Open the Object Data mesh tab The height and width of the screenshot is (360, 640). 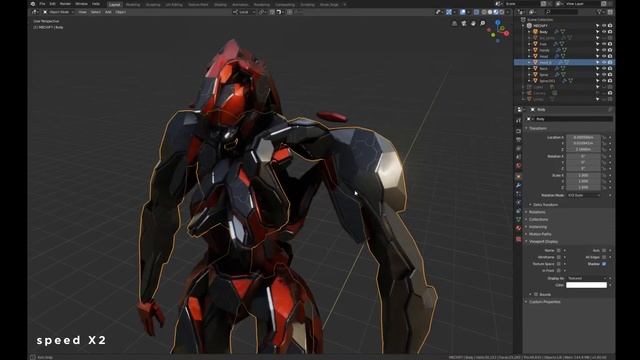tap(519, 220)
